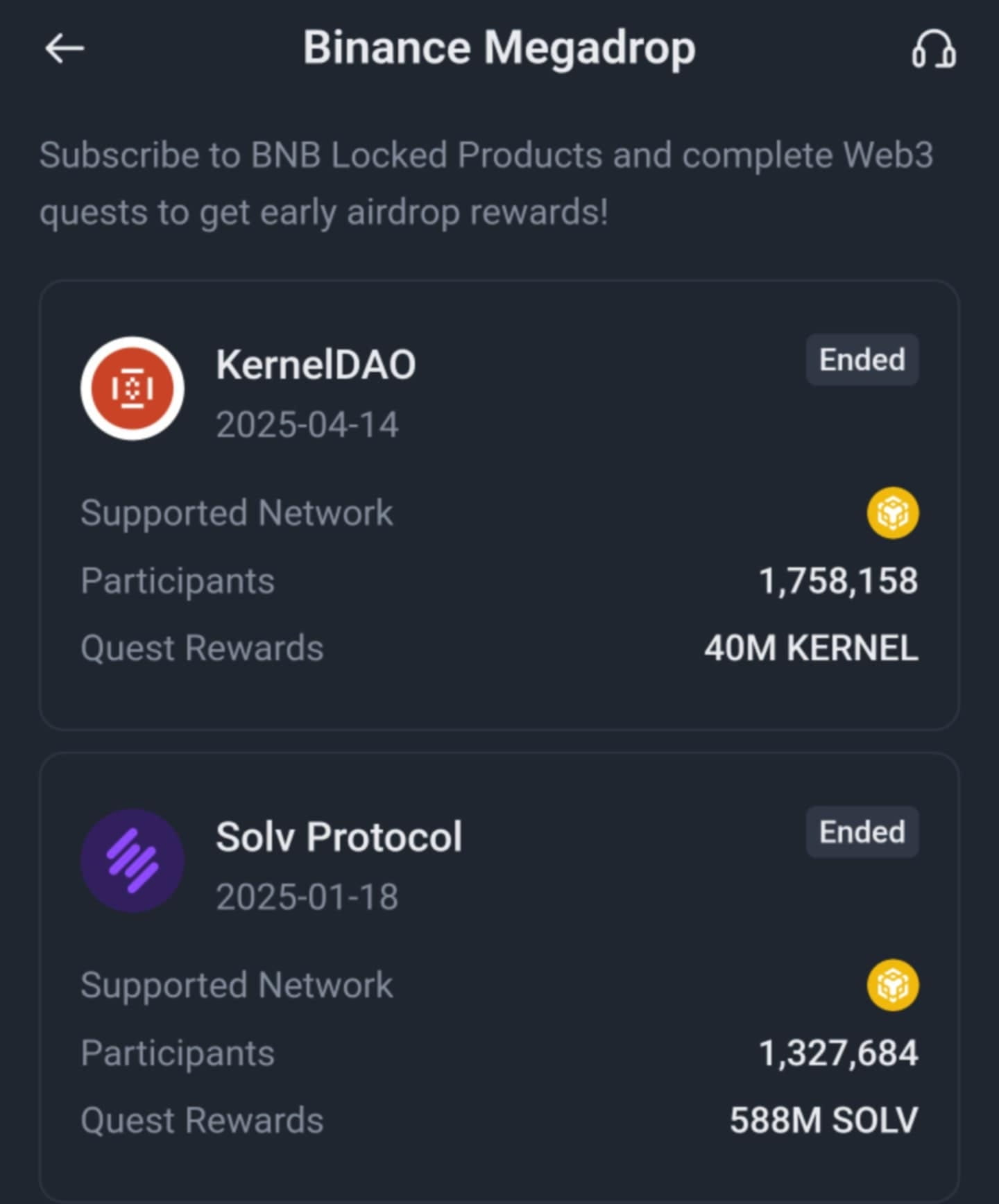Tap the Solv Protocol purple logo
Screen dimensions: 999x1204
(133, 861)
